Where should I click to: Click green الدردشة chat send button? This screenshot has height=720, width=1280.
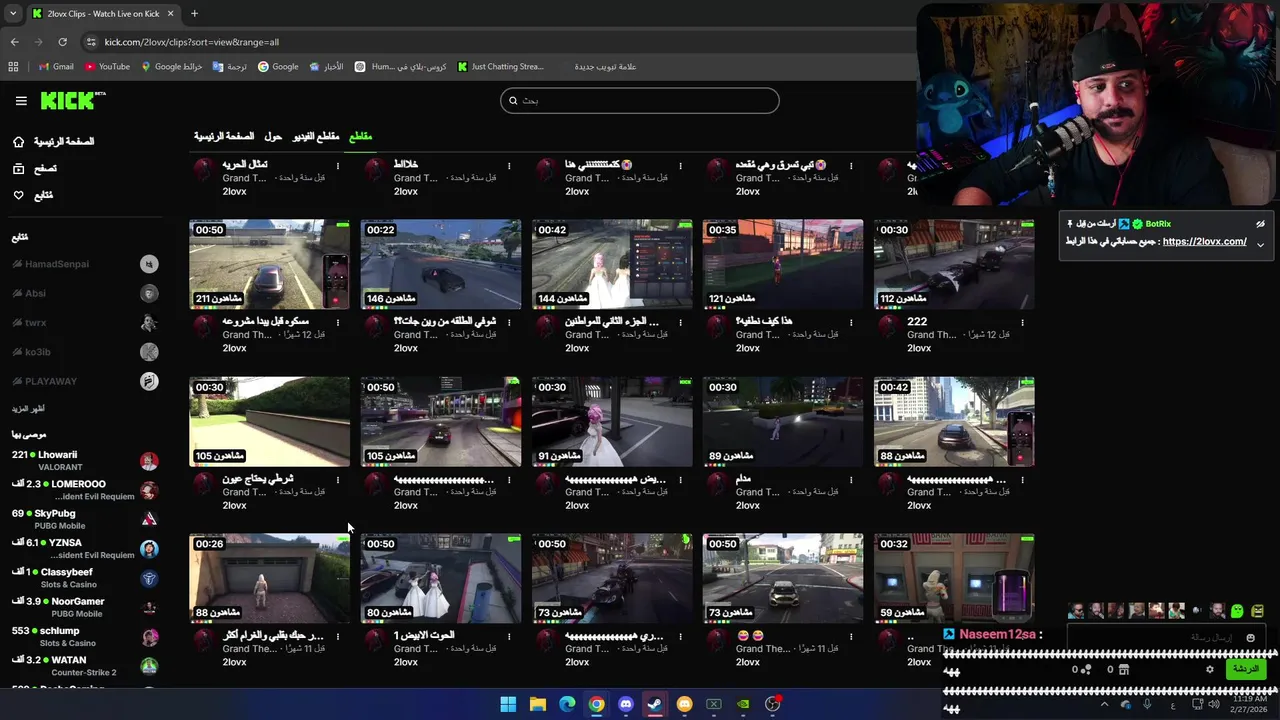(x=1246, y=669)
